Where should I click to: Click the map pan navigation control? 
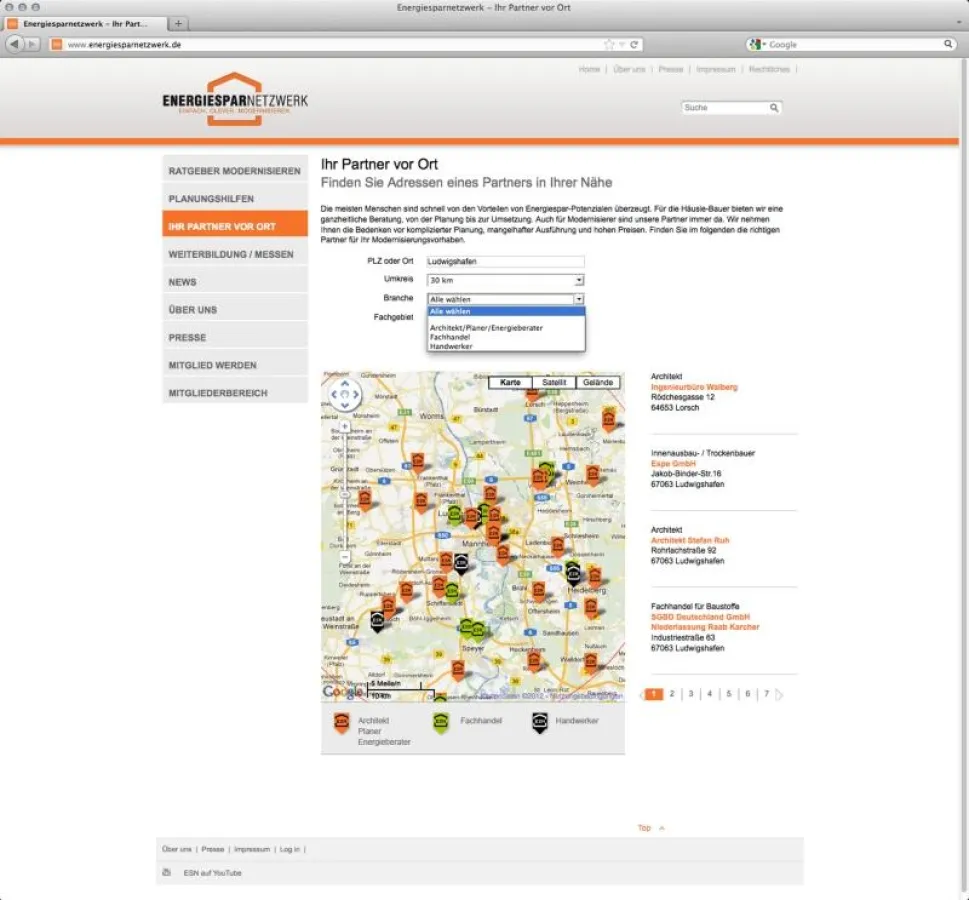[345, 395]
